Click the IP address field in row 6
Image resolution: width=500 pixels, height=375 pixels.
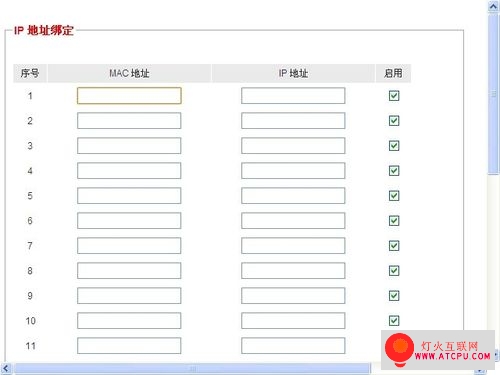click(293, 221)
